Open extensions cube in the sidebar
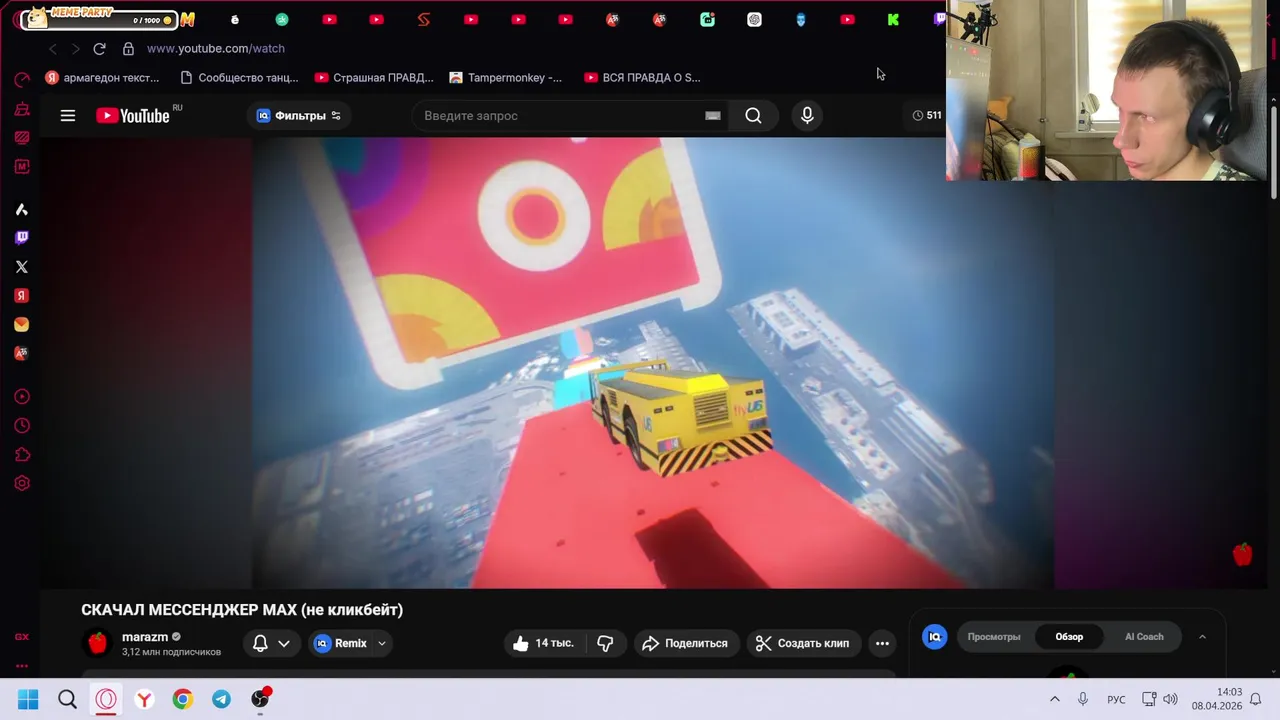 point(22,455)
